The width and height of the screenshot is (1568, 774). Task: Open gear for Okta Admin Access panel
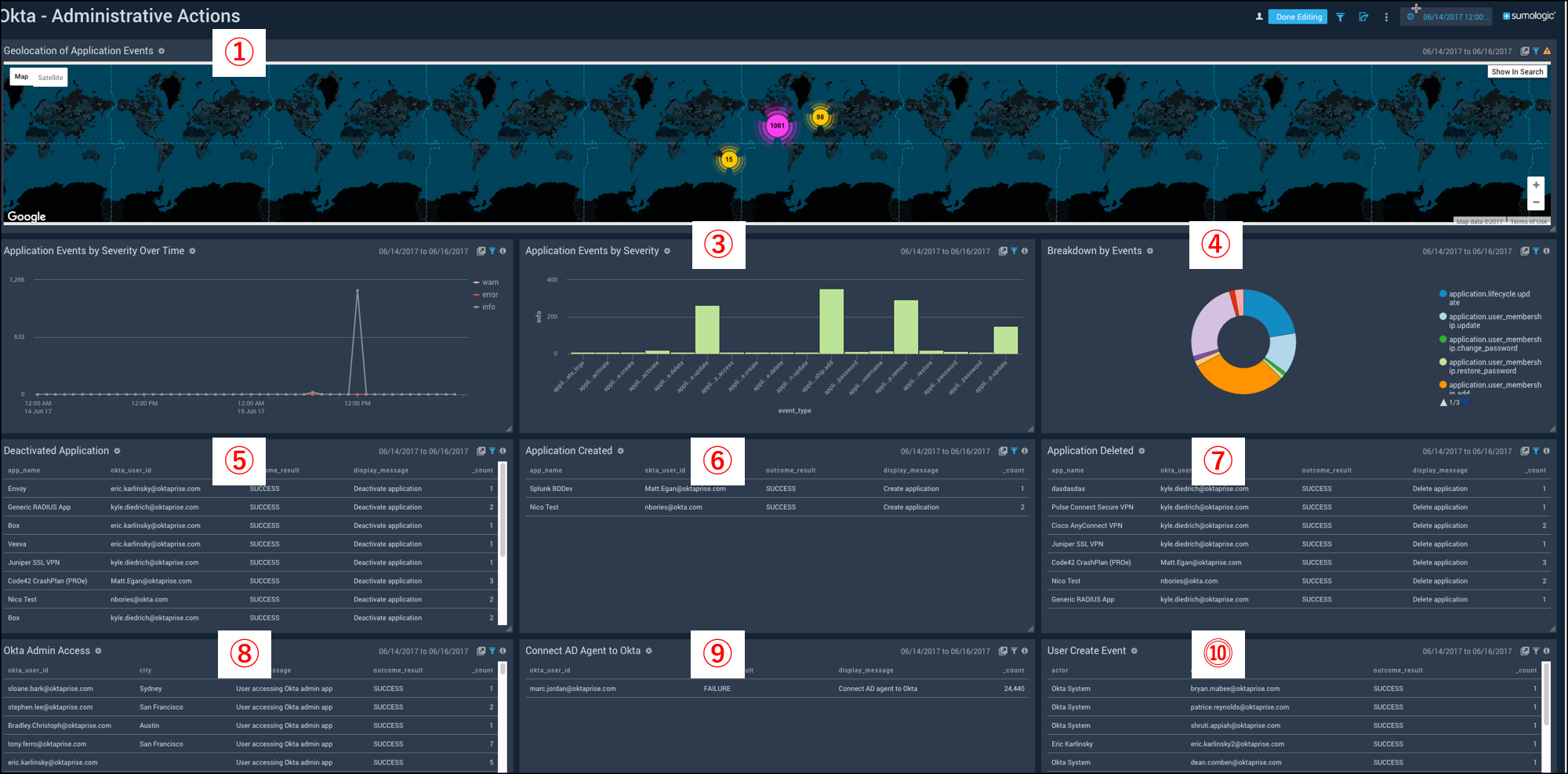[x=98, y=651]
